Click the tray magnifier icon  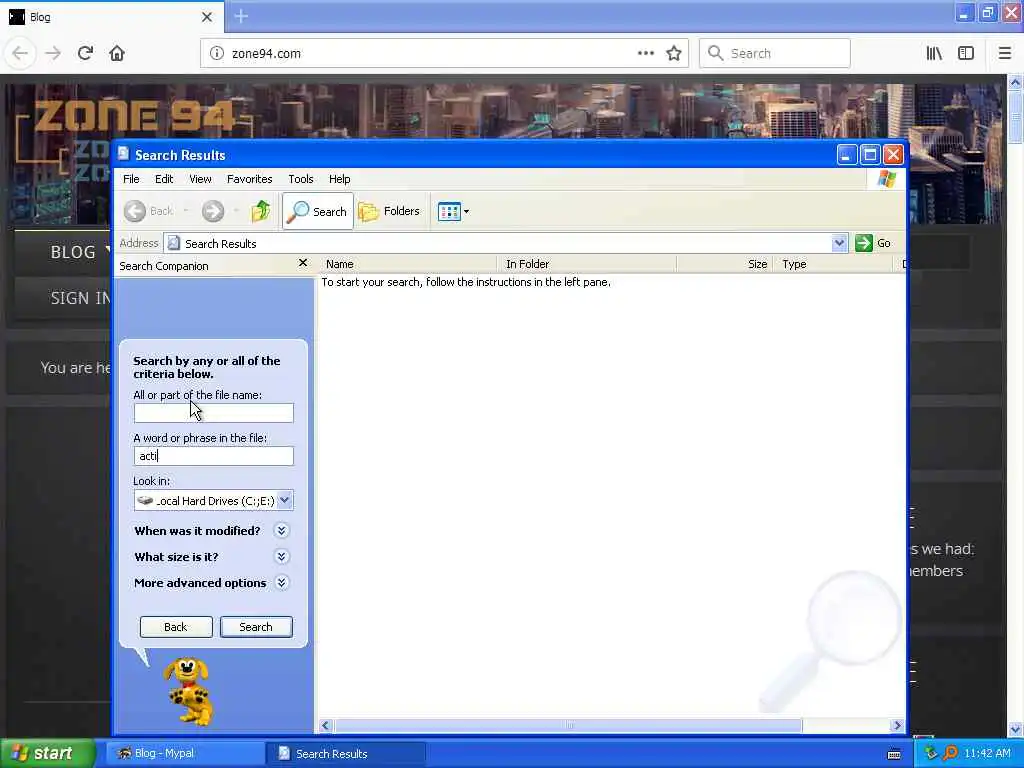(950, 753)
